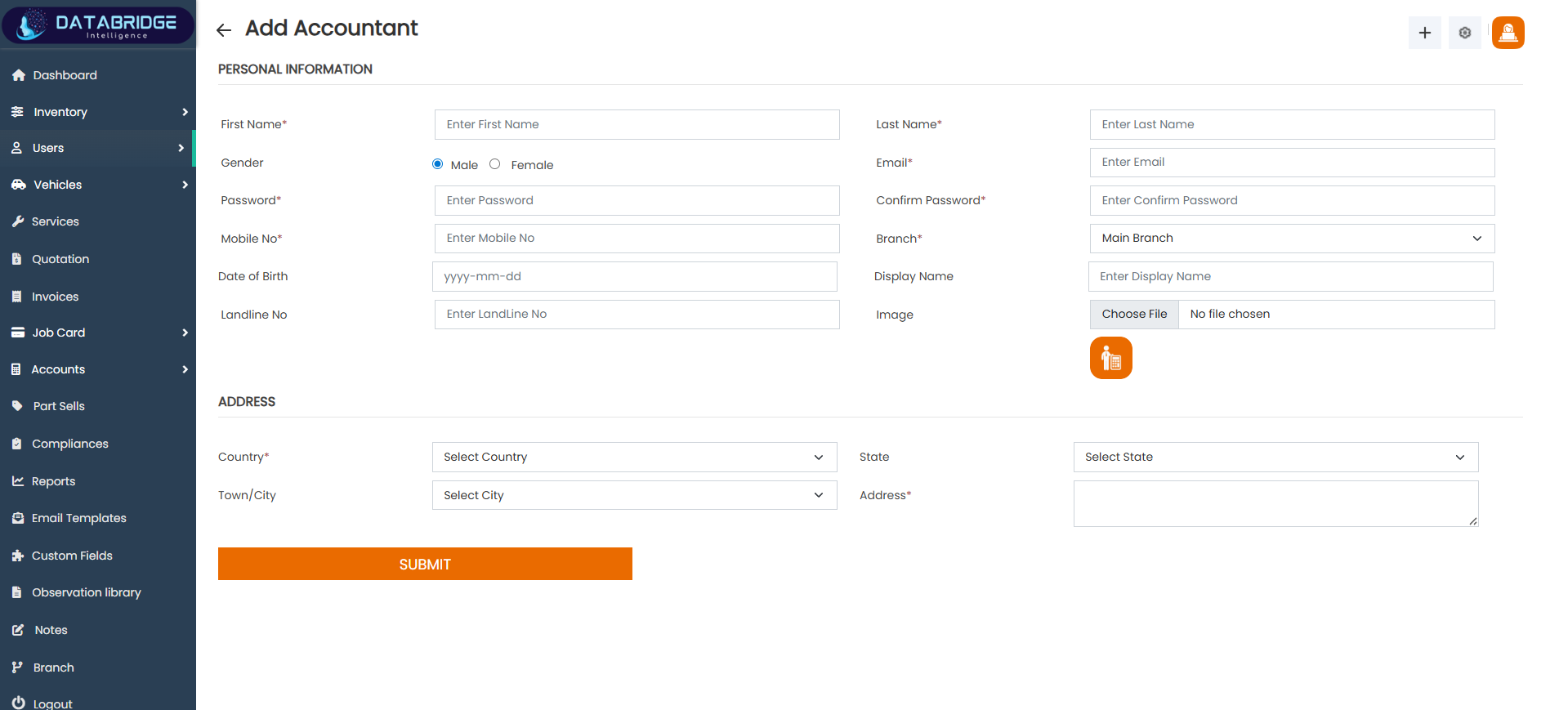Open the Select City dropdown
The width and height of the screenshot is (1568, 710).
(x=634, y=495)
